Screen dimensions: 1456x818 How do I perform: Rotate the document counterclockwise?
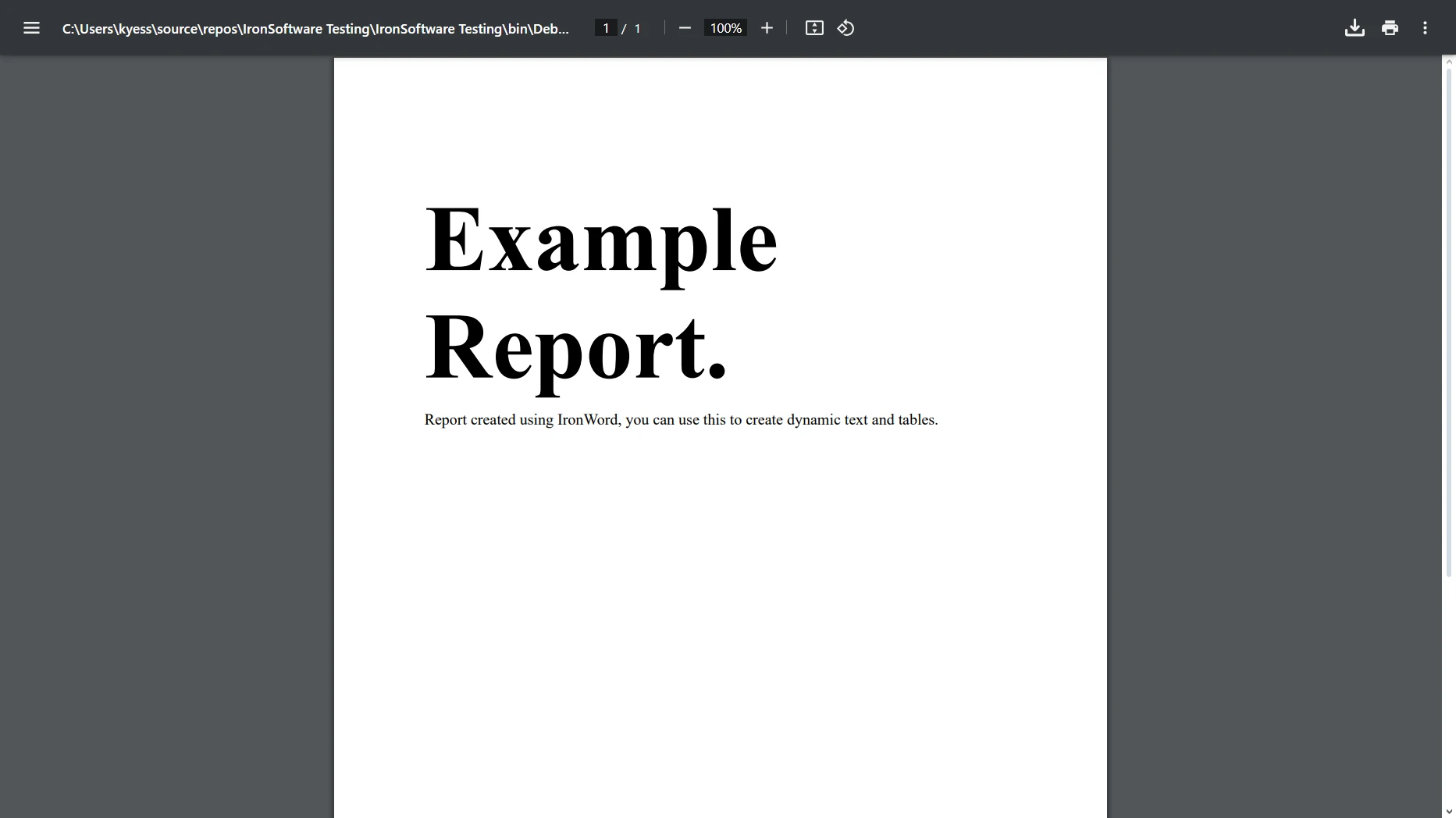(x=845, y=28)
